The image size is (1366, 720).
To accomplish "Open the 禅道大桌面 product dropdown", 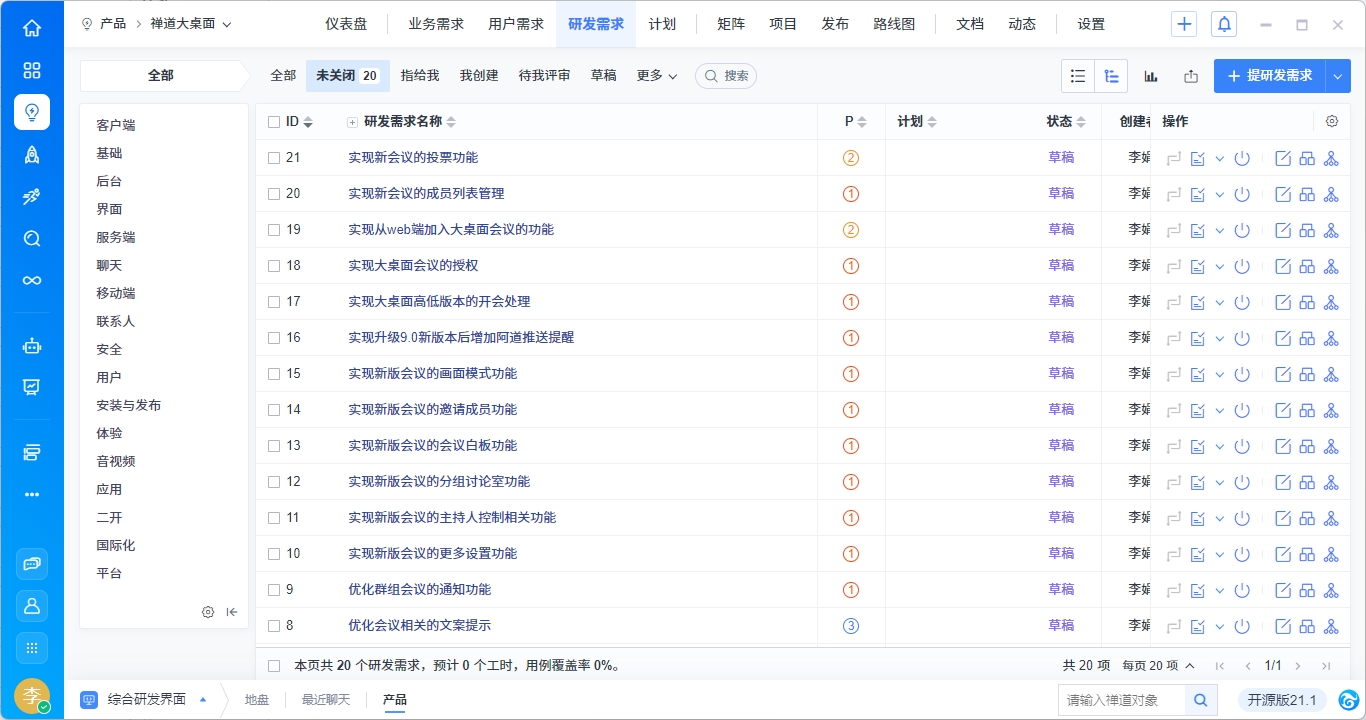I will [x=190, y=24].
